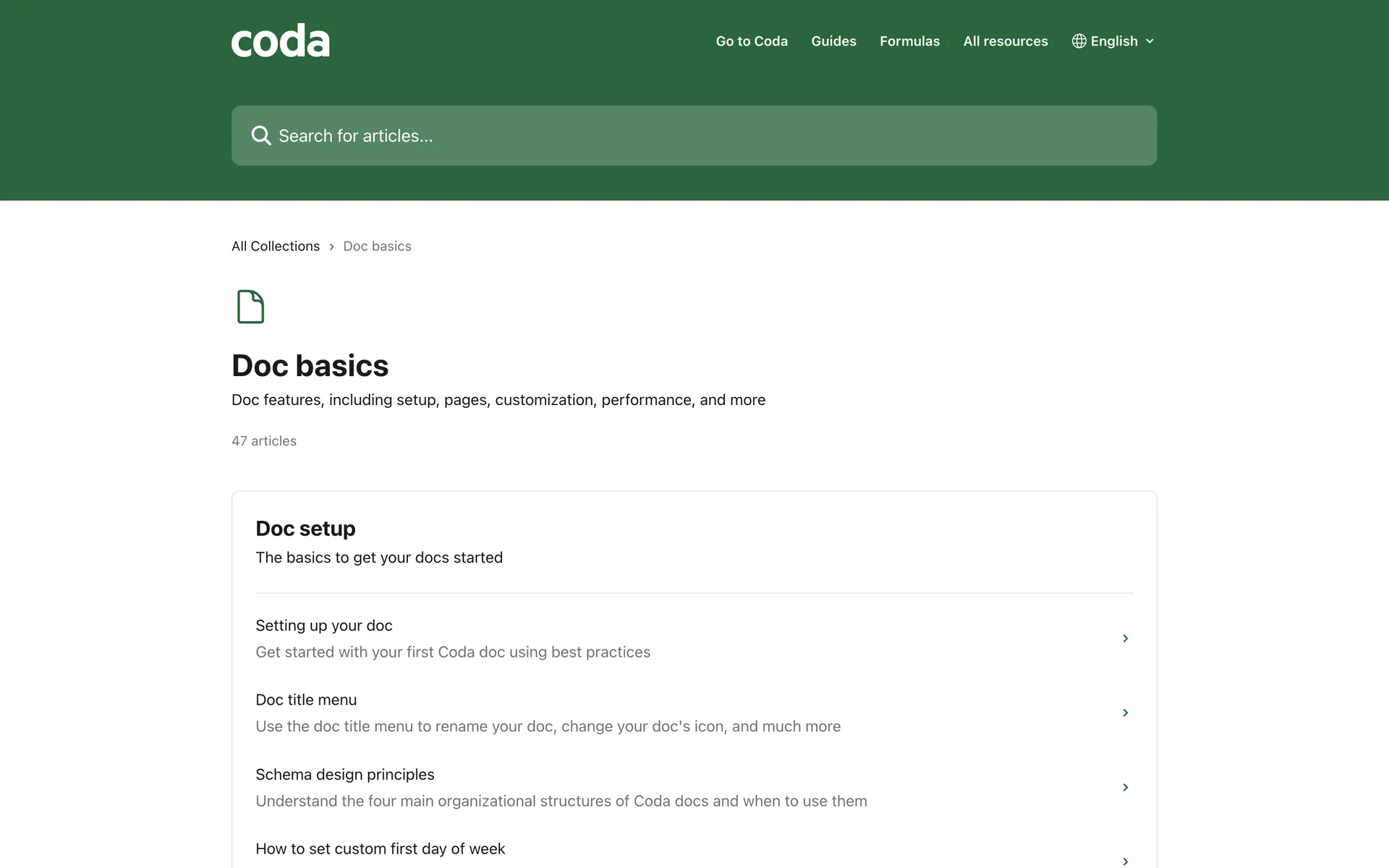Open How to set custom first day article
Screen dimensions: 1389x868
pos(380,849)
